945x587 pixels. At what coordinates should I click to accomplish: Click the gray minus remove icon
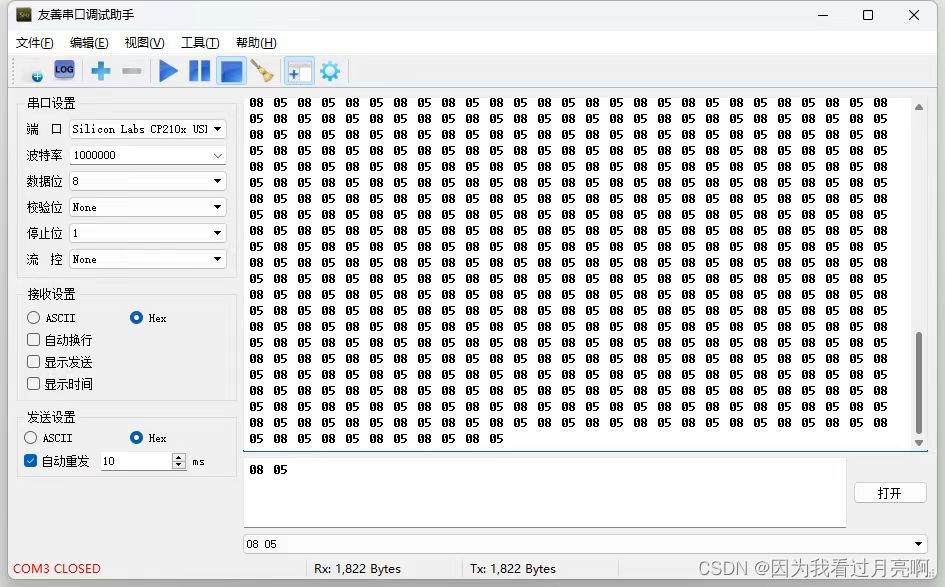[x=131, y=71]
